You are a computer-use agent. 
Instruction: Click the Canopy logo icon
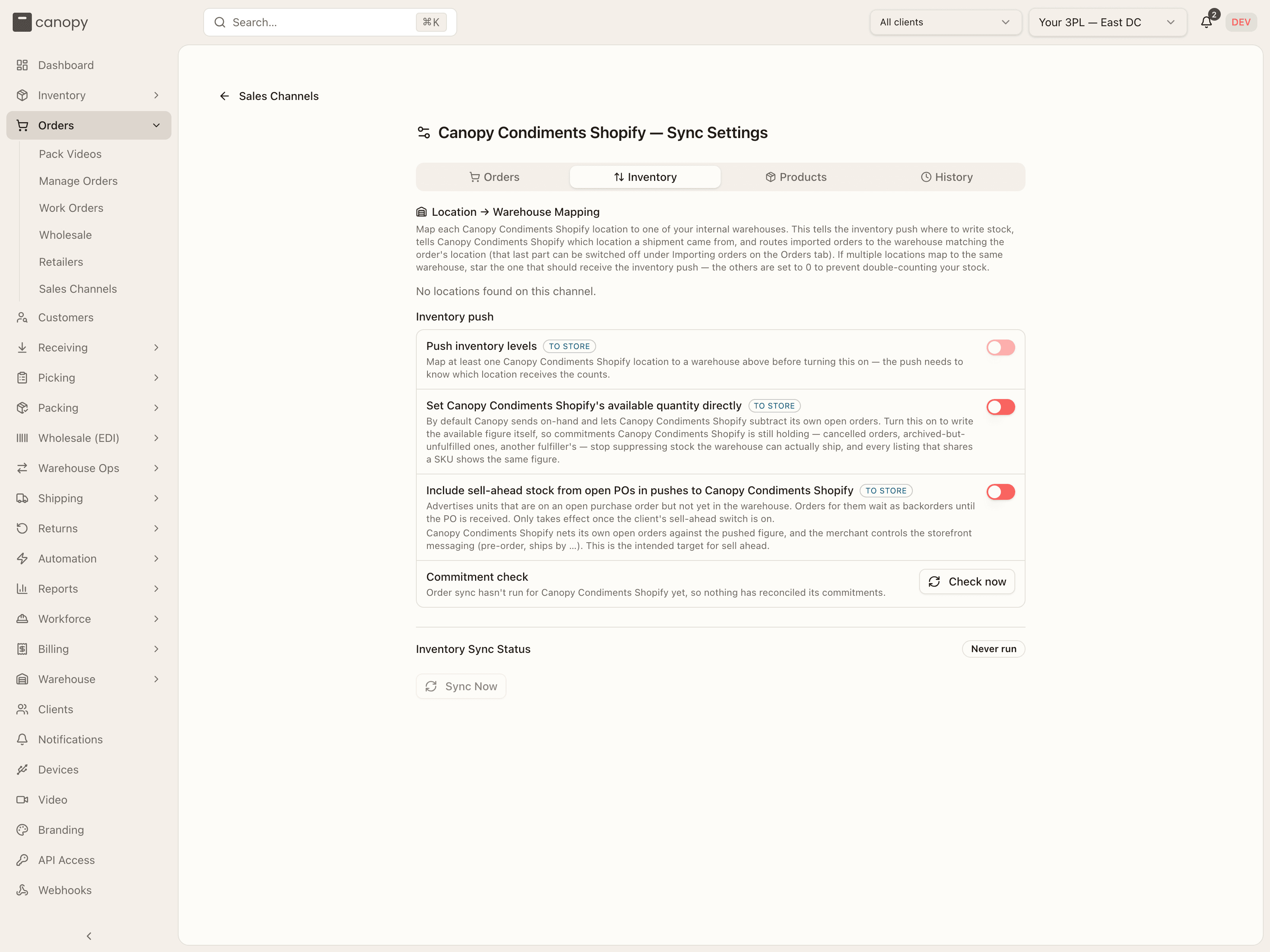22,22
